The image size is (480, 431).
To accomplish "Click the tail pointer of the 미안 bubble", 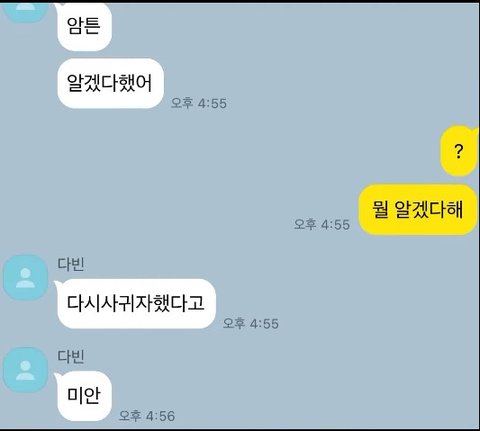I will (57, 376).
